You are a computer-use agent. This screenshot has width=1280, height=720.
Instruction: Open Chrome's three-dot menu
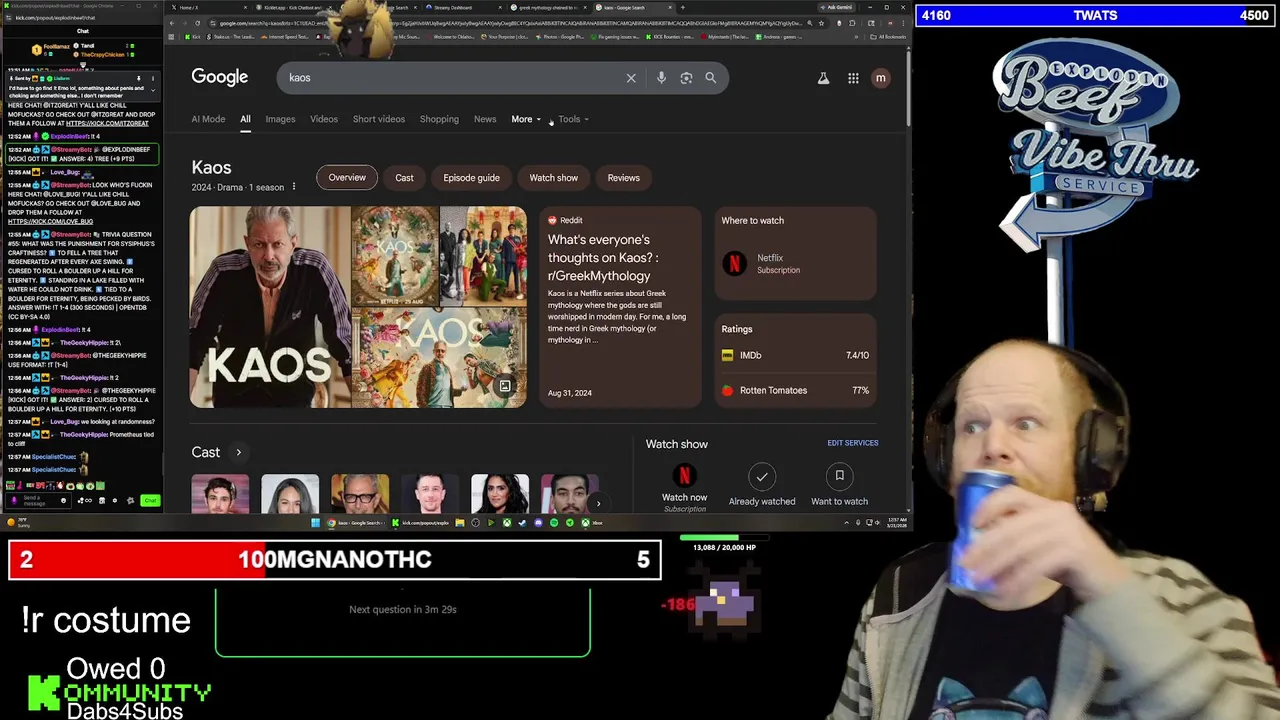(902, 23)
